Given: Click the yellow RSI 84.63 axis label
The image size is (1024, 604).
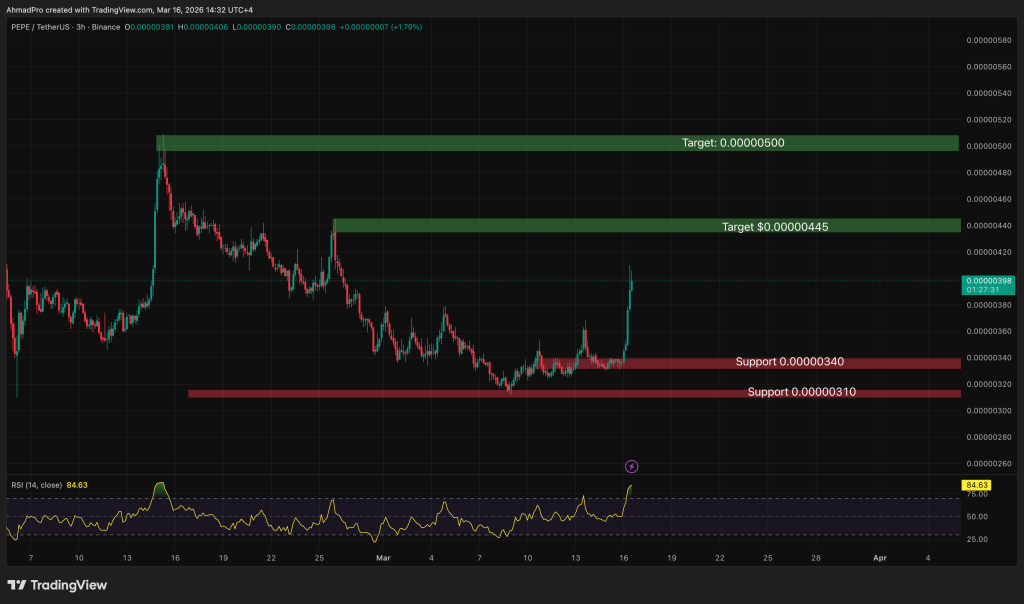Looking at the screenshot, I should [977, 484].
